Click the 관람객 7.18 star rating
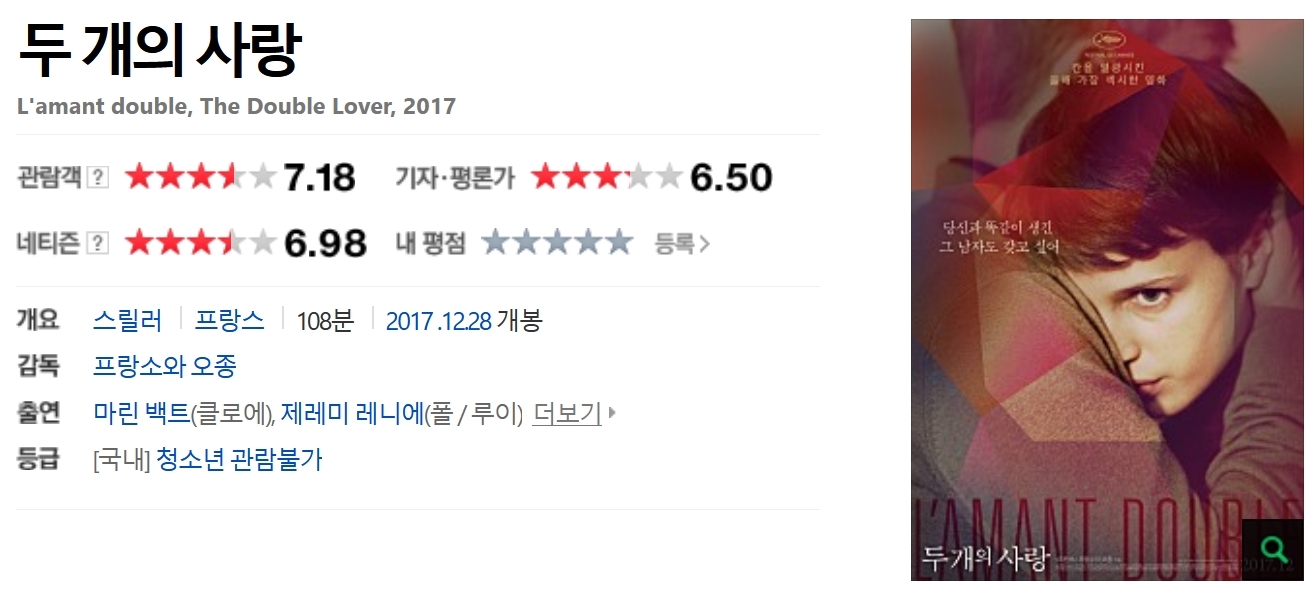Screen dimensions: 1316x598 click(240, 178)
